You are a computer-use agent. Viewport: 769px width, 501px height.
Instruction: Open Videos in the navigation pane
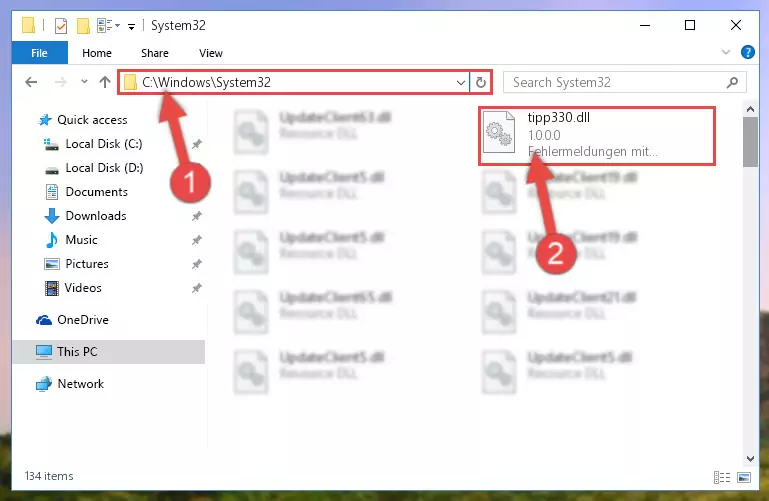(83, 288)
